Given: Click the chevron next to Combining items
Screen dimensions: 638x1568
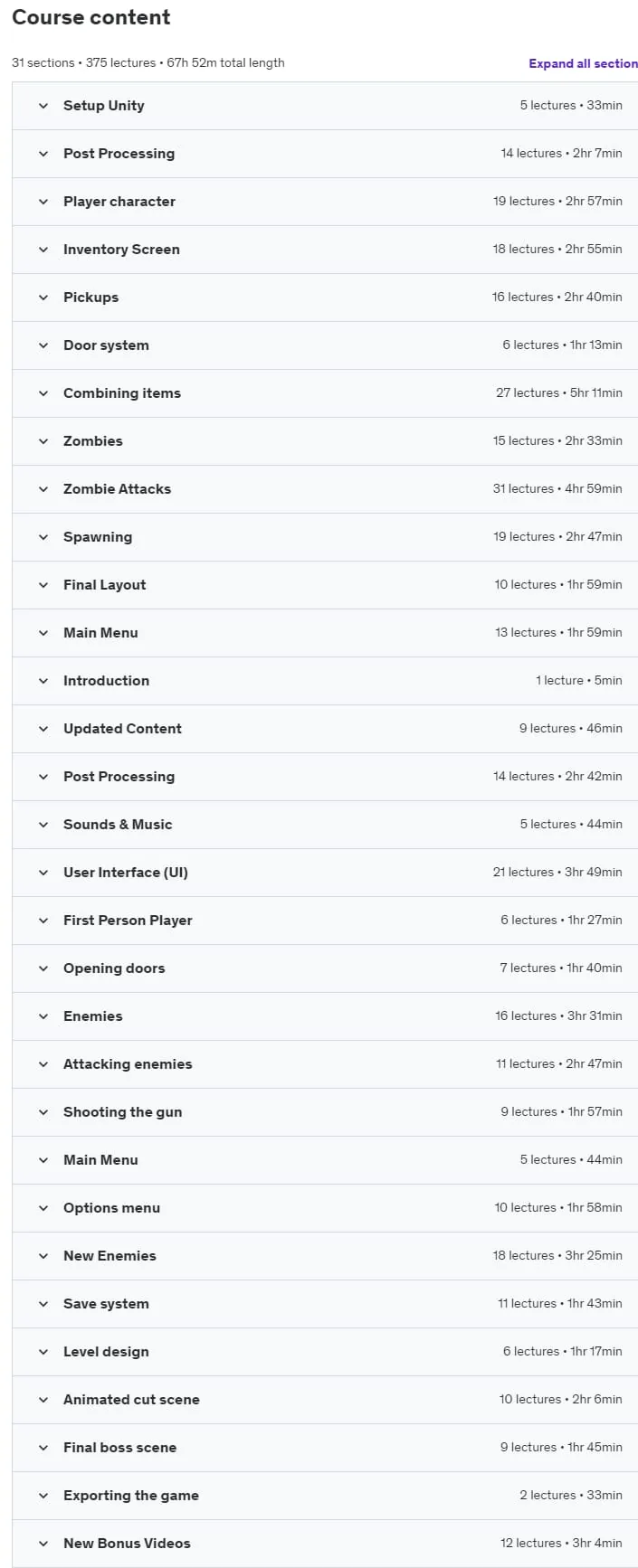Looking at the screenshot, I should point(43,393).
